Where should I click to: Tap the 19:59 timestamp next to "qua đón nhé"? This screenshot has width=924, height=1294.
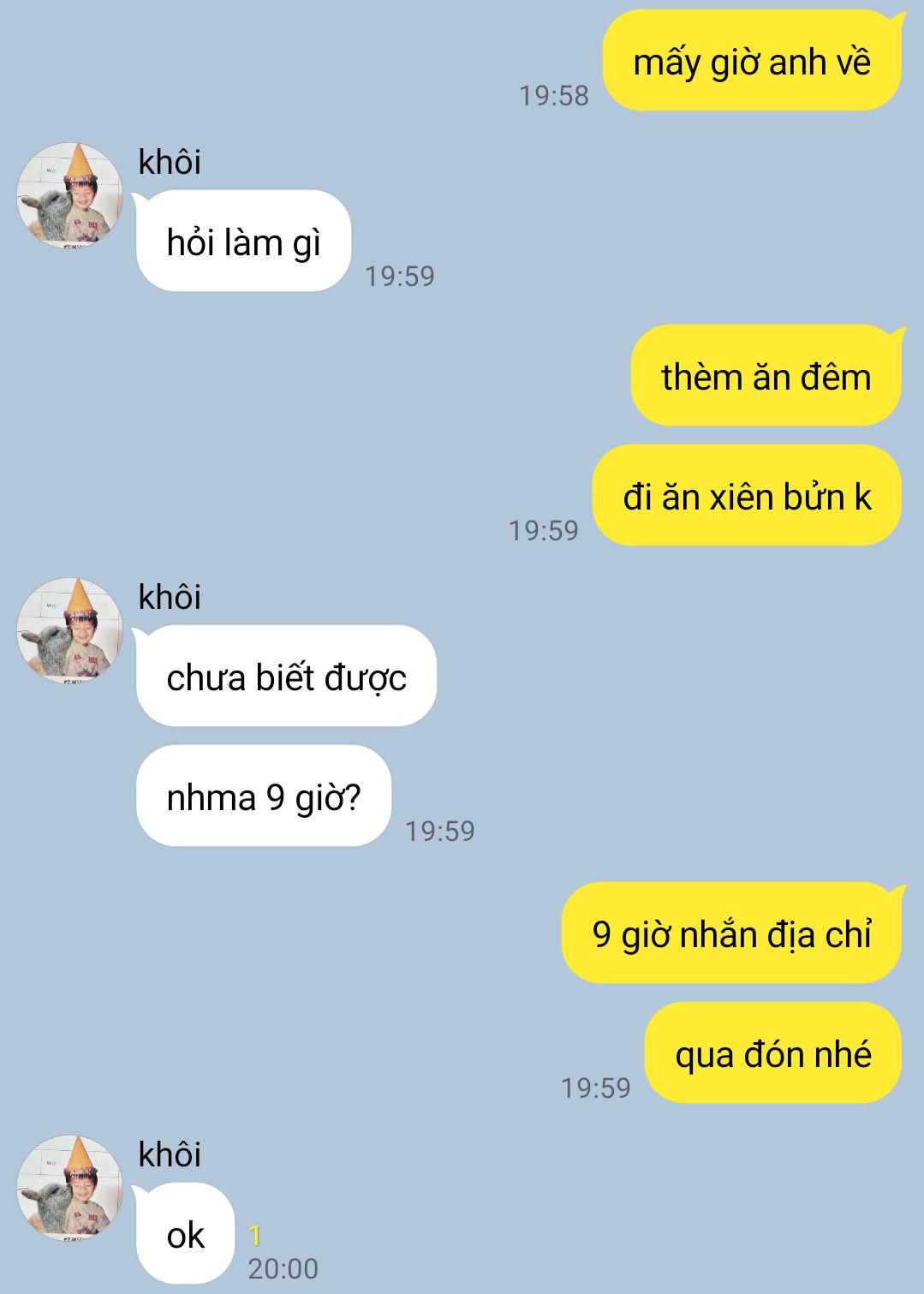[x=595, y=1088]
